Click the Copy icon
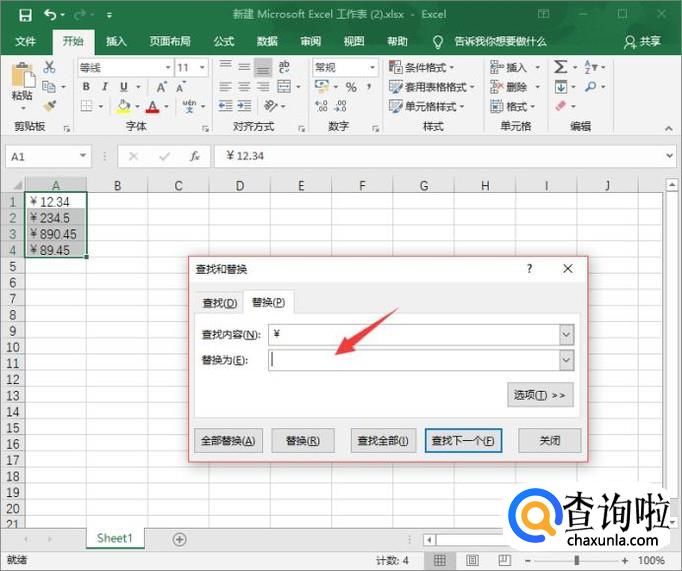 tap(49, 87)
